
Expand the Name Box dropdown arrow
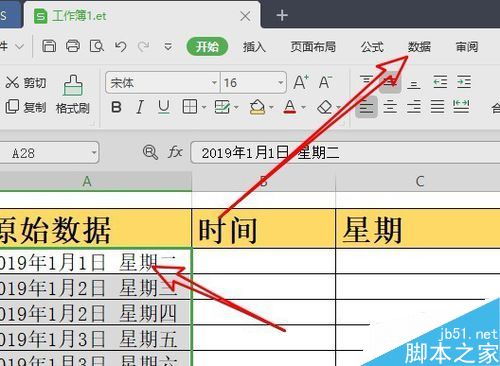tap(94, 153)
